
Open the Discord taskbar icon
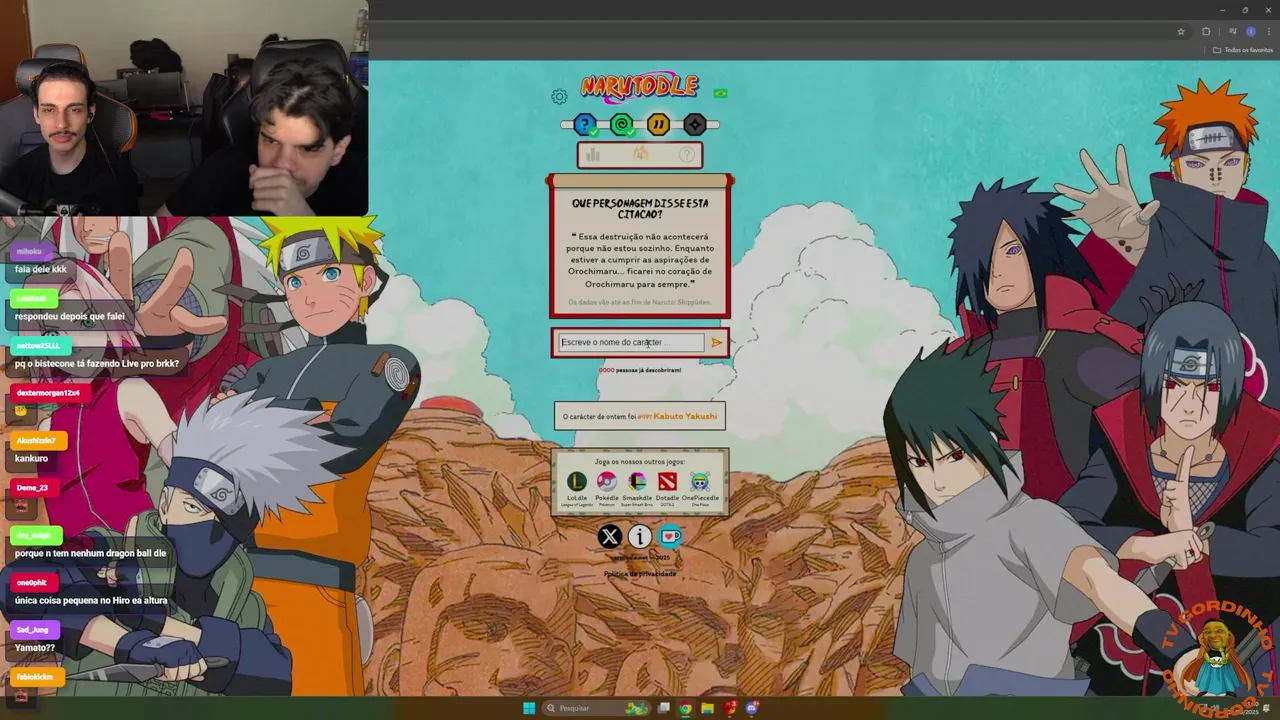click(x=751, y=708)
